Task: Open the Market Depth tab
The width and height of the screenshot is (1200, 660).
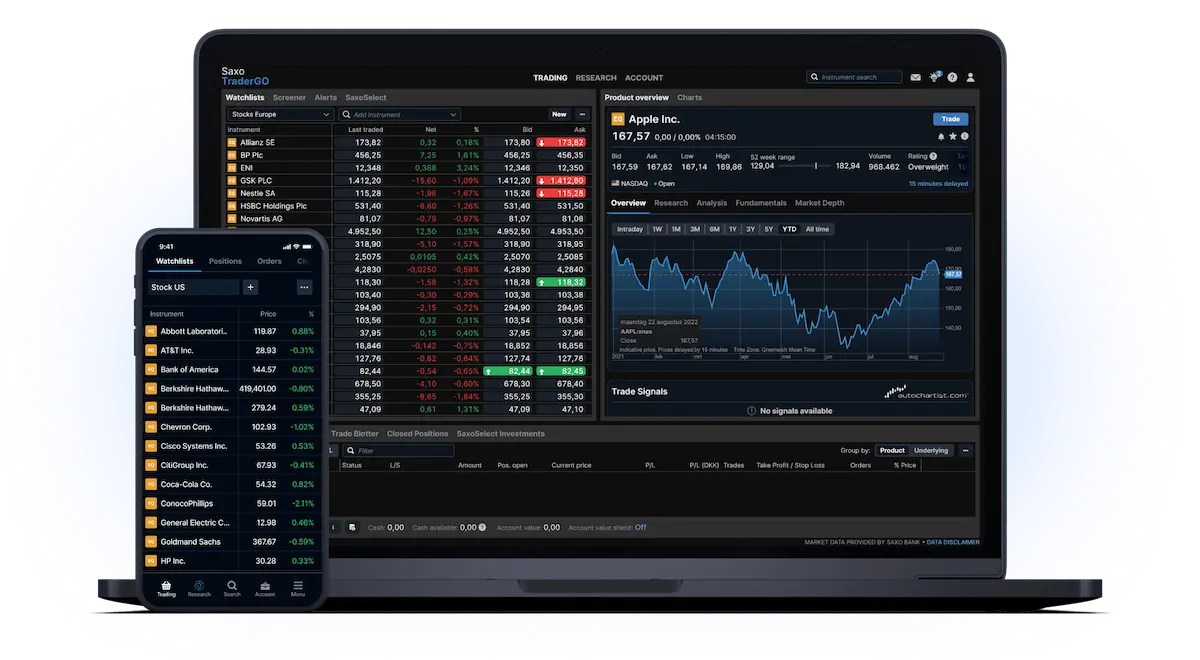Action: 820,203
